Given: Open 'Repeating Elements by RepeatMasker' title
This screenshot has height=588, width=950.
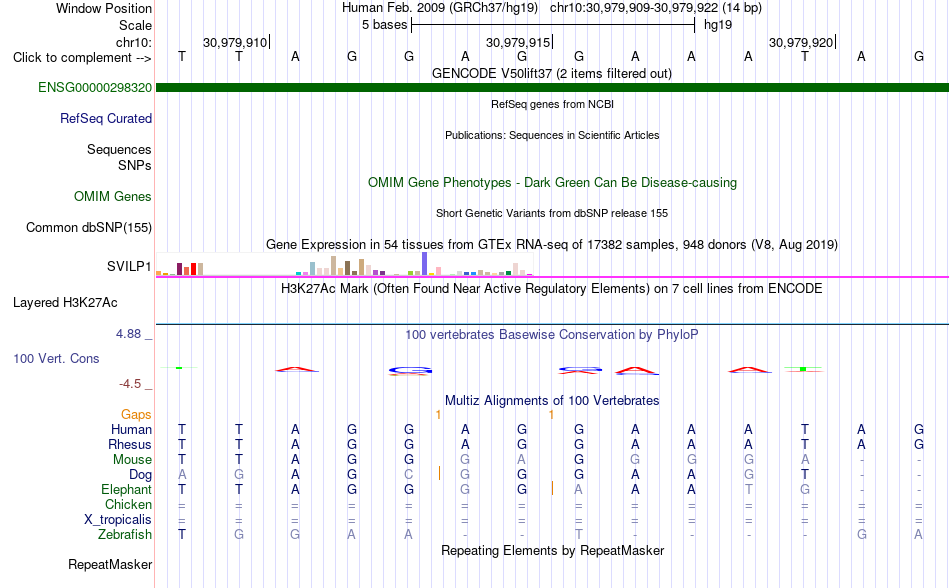Looking at the screenshot, I should (x=553, y=551).
